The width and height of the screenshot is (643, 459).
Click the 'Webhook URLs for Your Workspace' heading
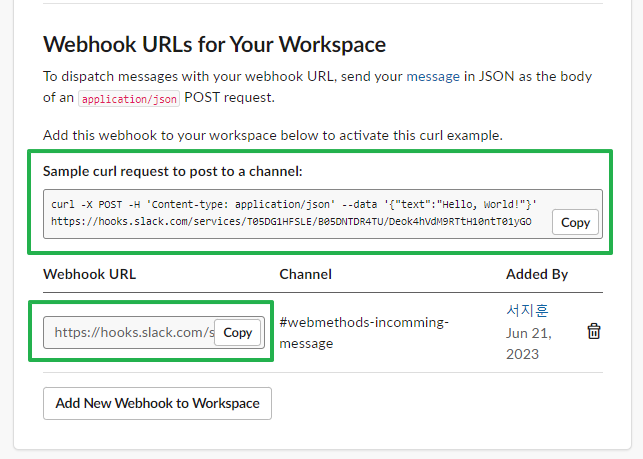[214, 44]
